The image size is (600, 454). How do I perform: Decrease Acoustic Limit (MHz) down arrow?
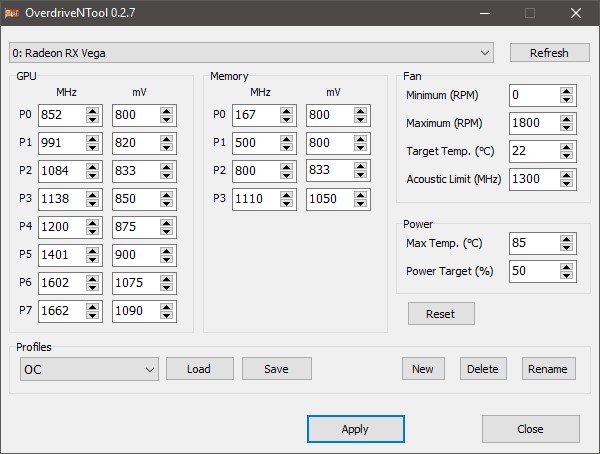(566, 183)
